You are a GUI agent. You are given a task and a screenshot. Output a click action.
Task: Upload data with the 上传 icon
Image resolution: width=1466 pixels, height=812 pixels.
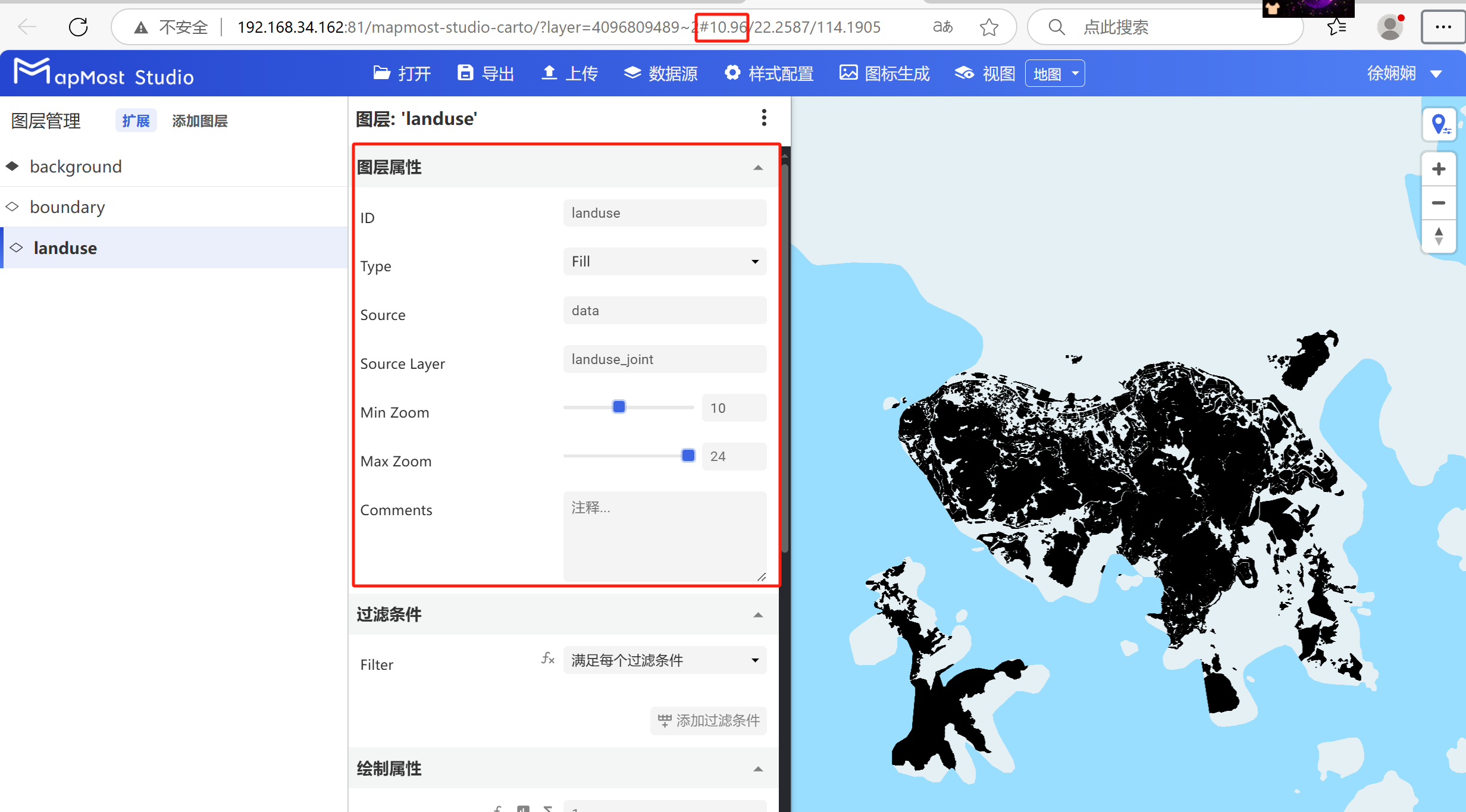tap(569, 73)
